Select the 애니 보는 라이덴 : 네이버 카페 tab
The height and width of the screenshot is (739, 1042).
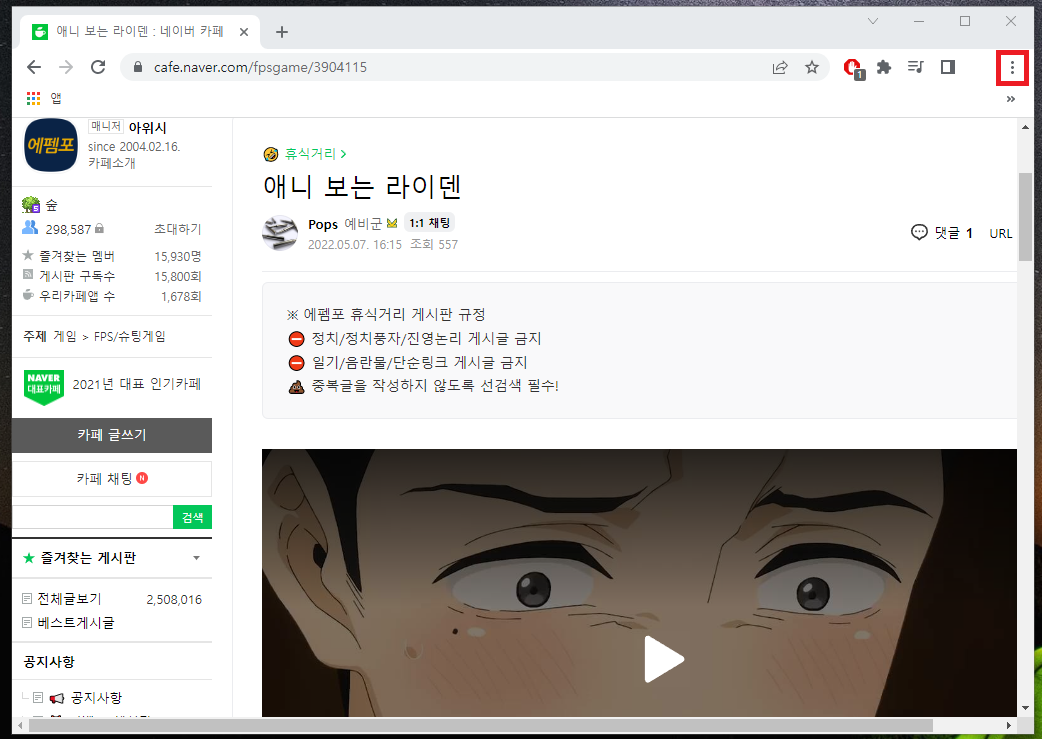click(140, 32)
